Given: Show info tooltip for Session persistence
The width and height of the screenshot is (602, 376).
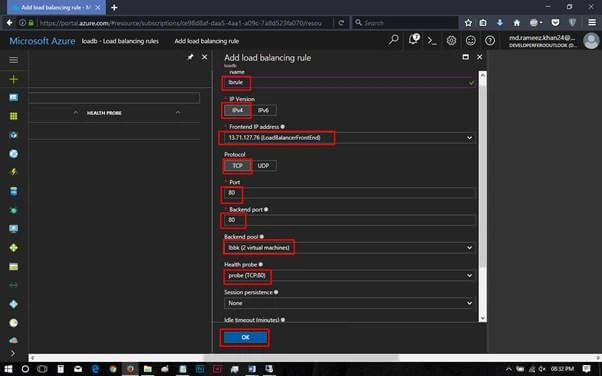Looking at the screenshot, I should [276, 292].
